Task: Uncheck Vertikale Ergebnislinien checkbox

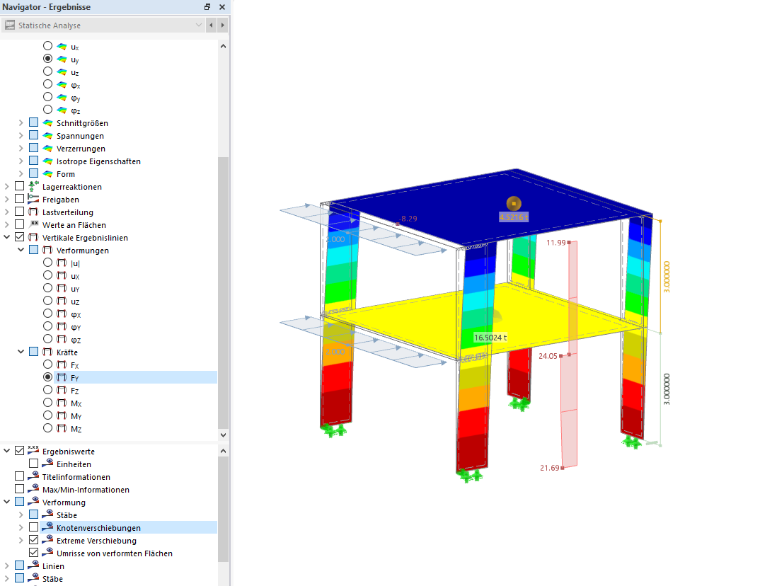Action: click(x=19, y=237)
